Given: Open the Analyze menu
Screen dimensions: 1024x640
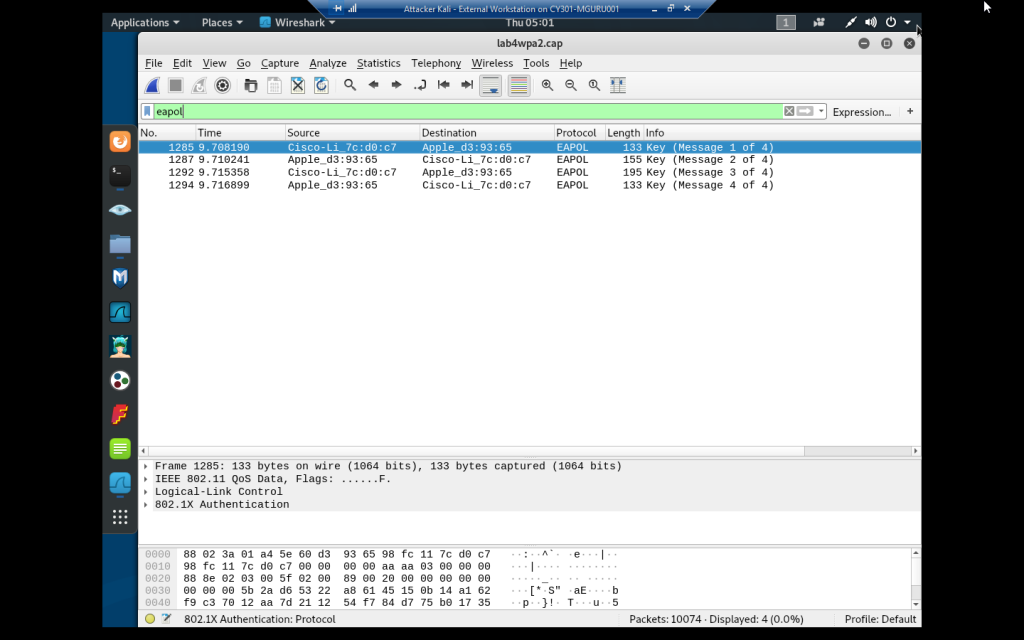Looking at the screenshot, I should (x=328, y=63).
